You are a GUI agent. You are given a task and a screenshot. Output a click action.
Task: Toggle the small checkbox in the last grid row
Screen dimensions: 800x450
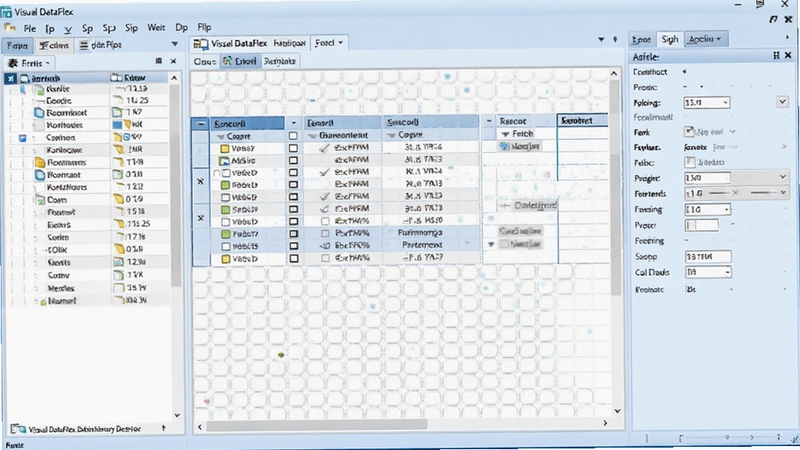point(325,259)
